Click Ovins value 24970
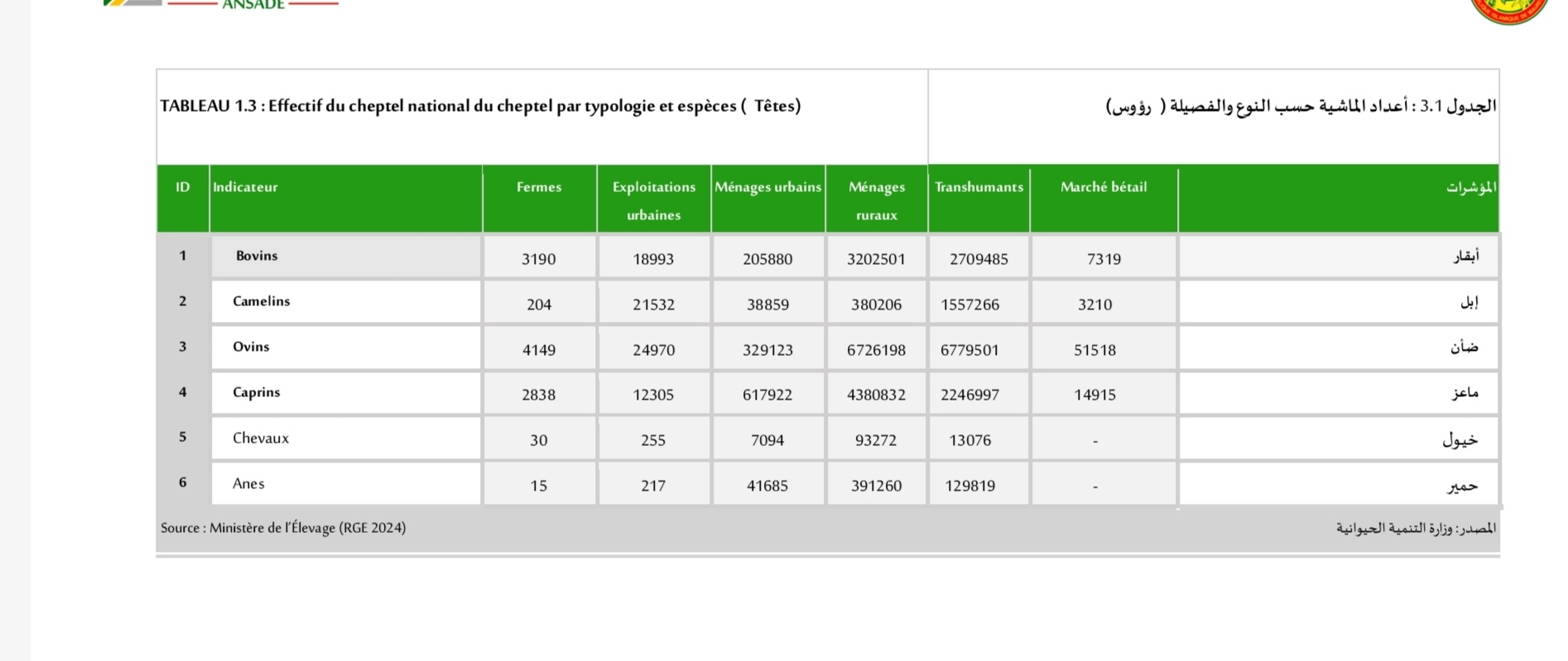 [x=653, y=350]
